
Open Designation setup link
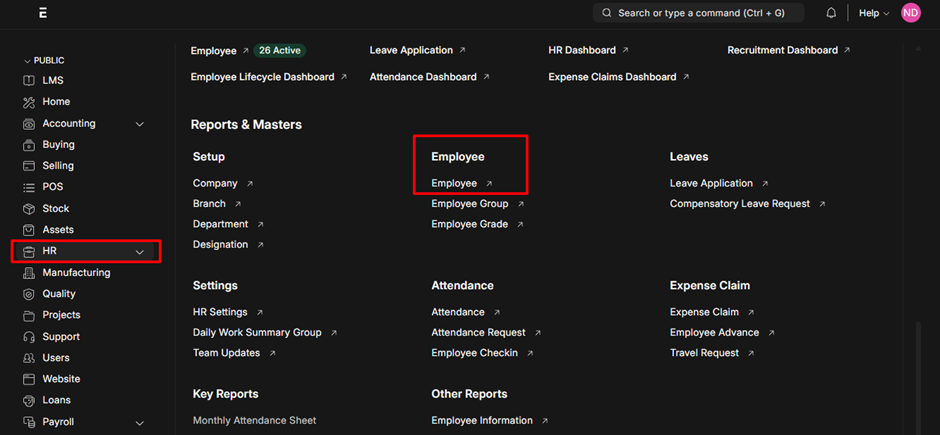[x=220, y=244]
